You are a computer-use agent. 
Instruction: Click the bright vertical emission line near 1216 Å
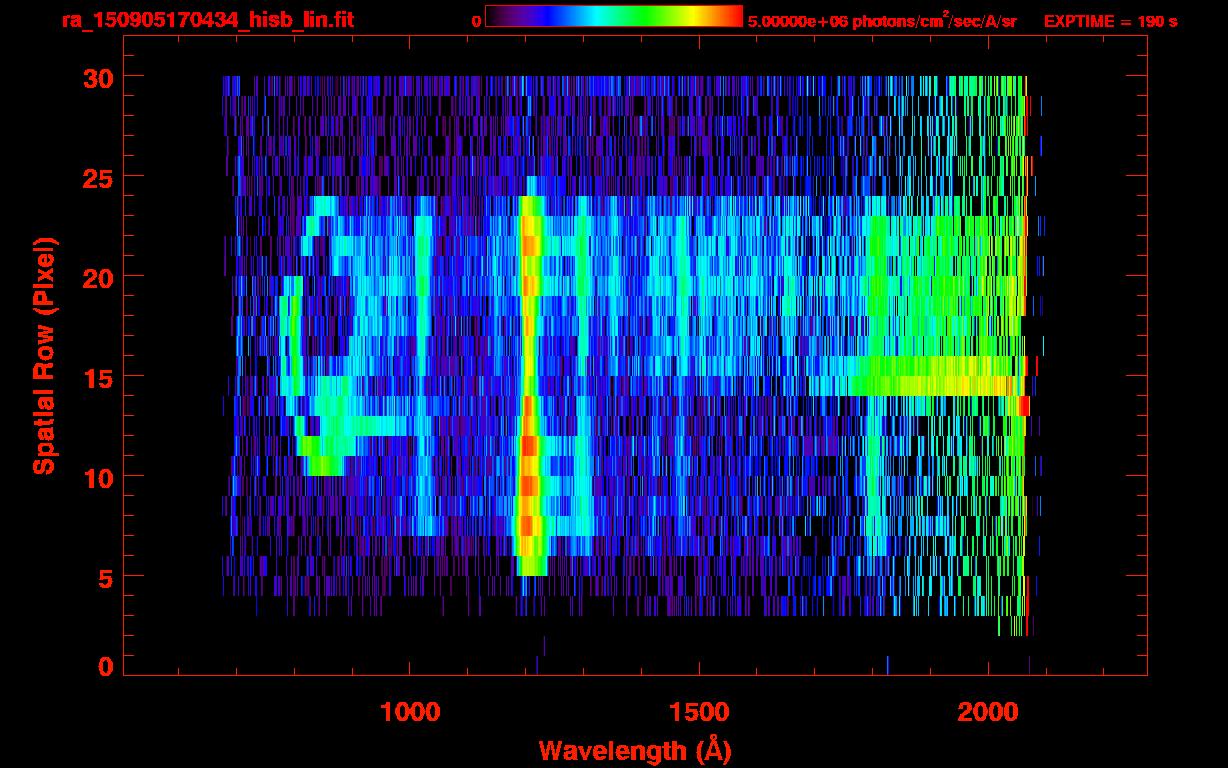(x=529, y=385)
